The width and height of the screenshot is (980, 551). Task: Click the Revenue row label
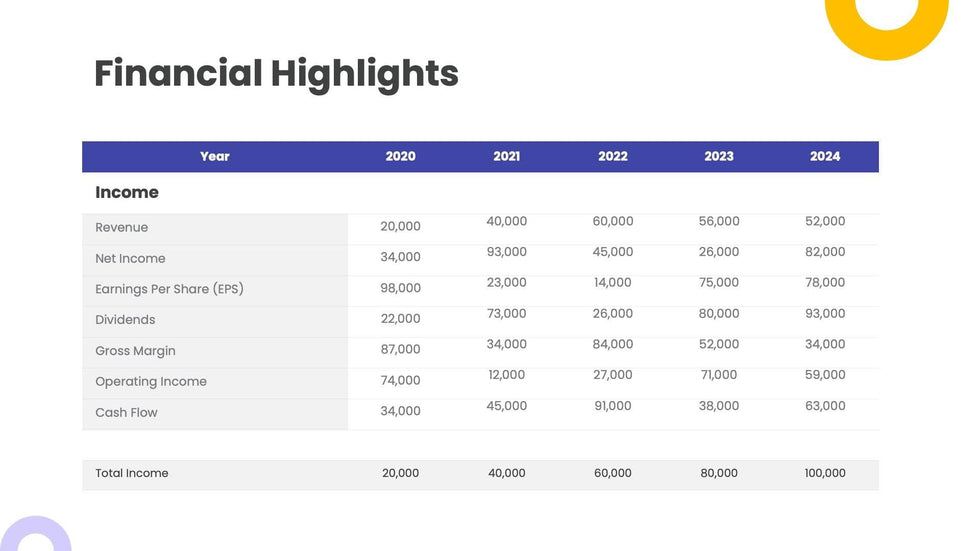tap(121, 228)
